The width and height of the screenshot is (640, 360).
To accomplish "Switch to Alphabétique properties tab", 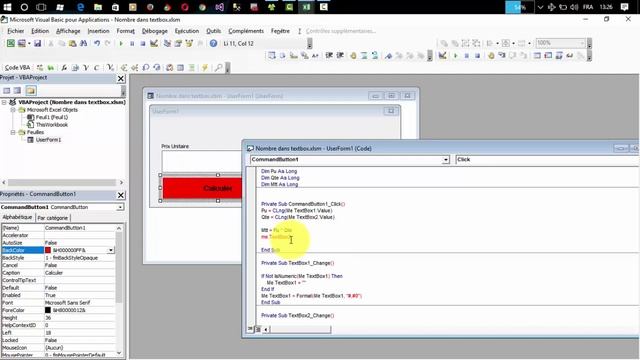I will click(17, 217).
